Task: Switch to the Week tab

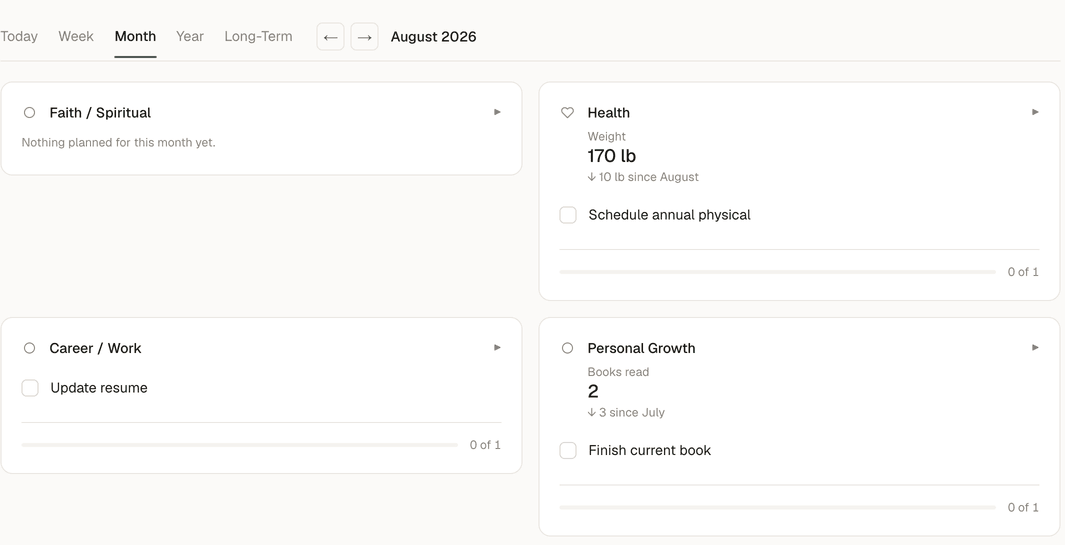Action: click(x=76, y=37)
